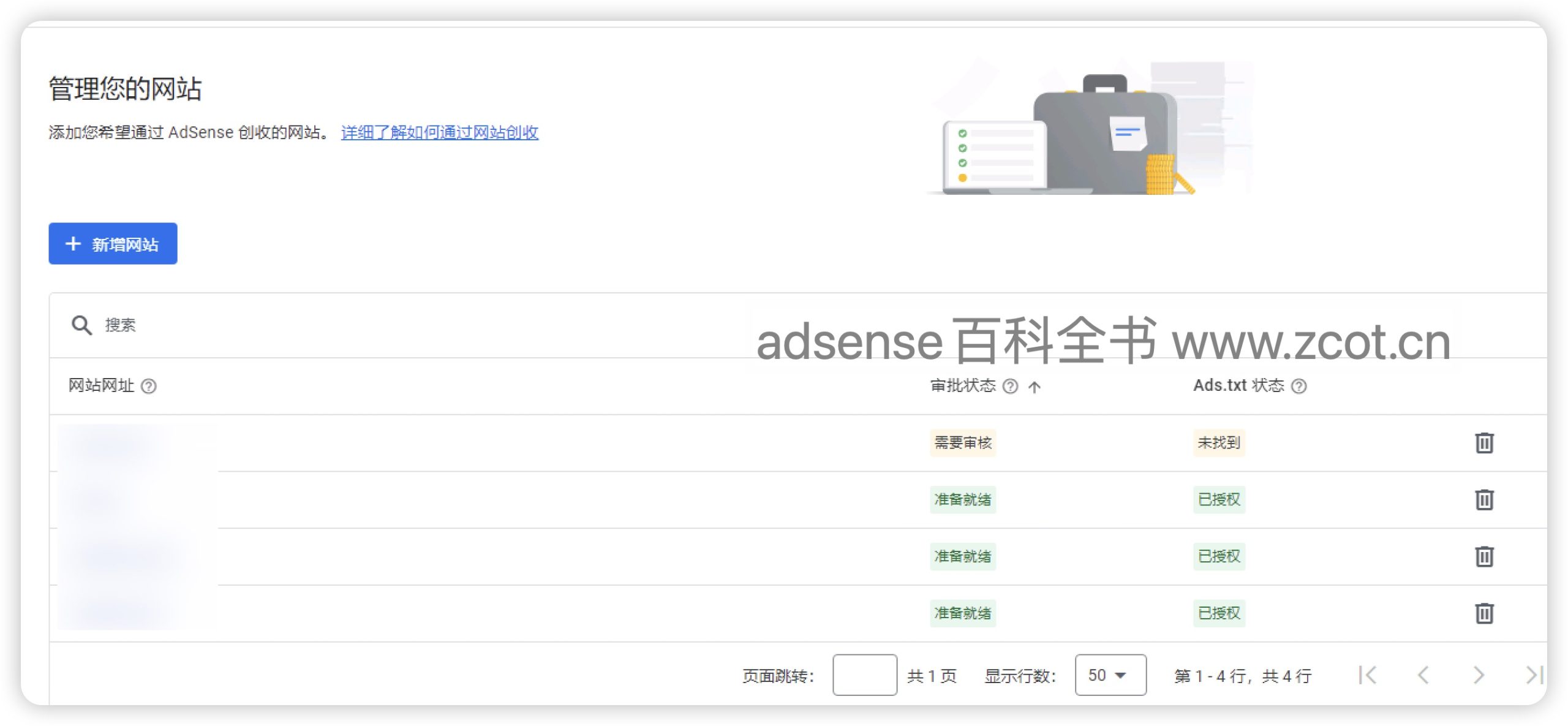Click the 未找到 Ads.txt badge
The width and height of the screenshot is (1568, 726).
coord(1219,442)
